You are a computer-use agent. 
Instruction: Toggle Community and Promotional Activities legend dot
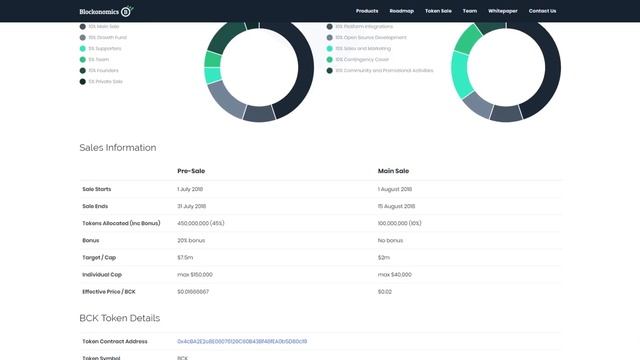click(329, 71)
